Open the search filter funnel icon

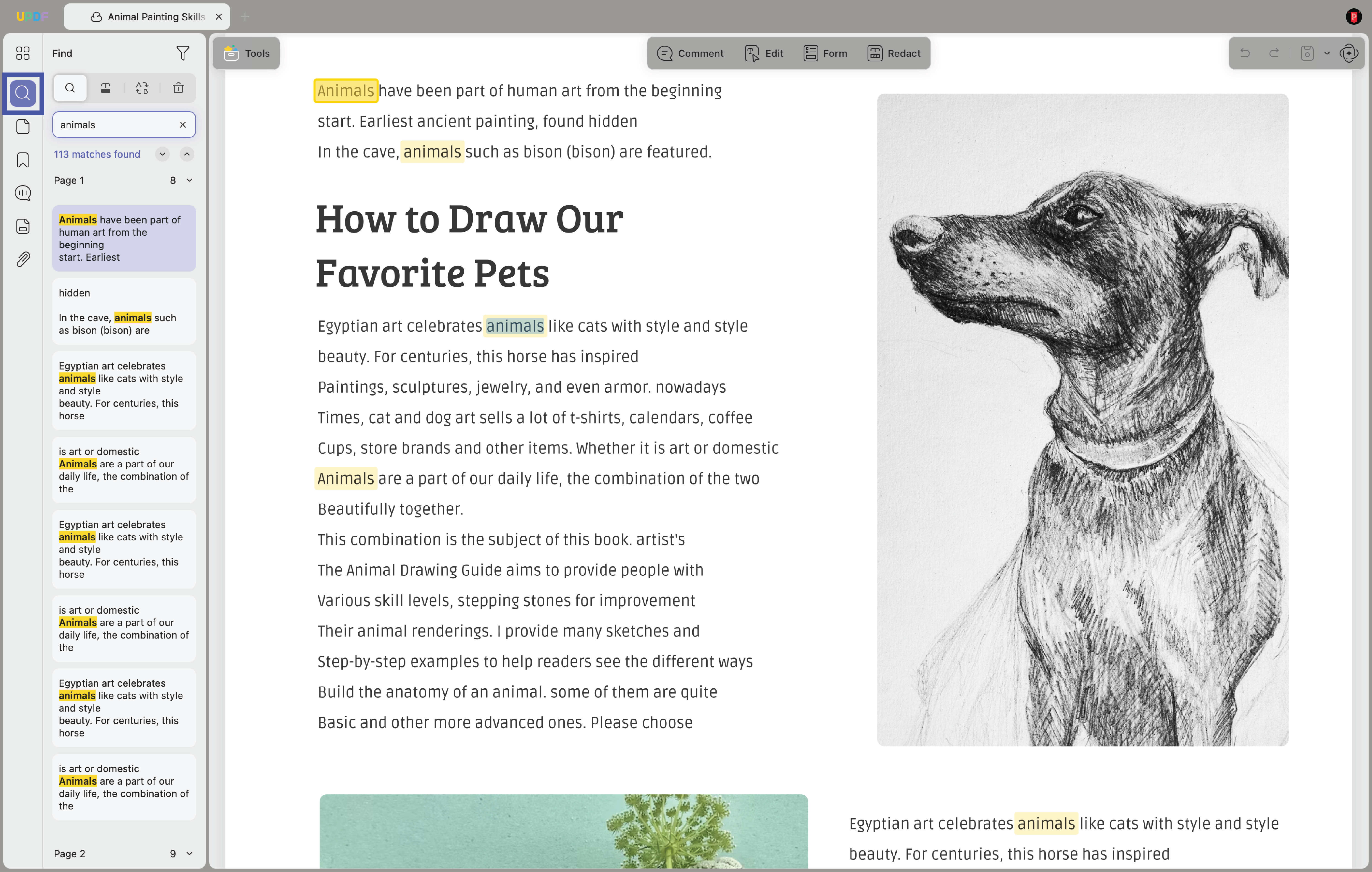(x=182, y=53)
